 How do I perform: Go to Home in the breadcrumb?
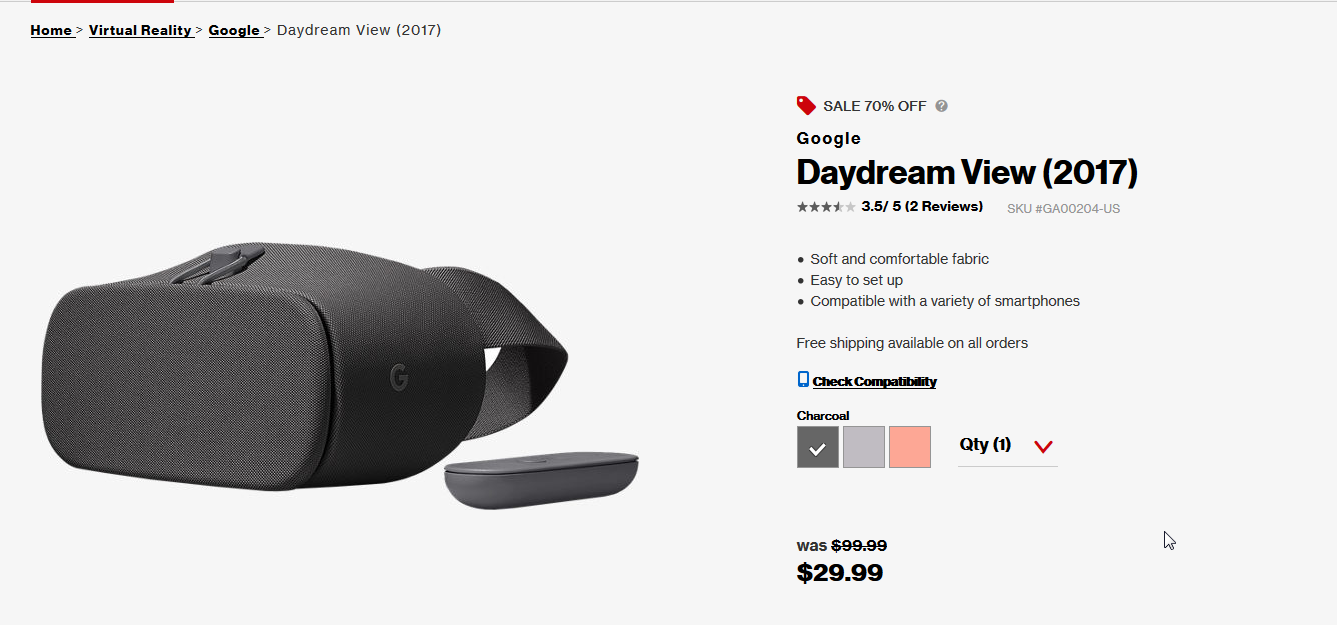(x=51, y=30)
